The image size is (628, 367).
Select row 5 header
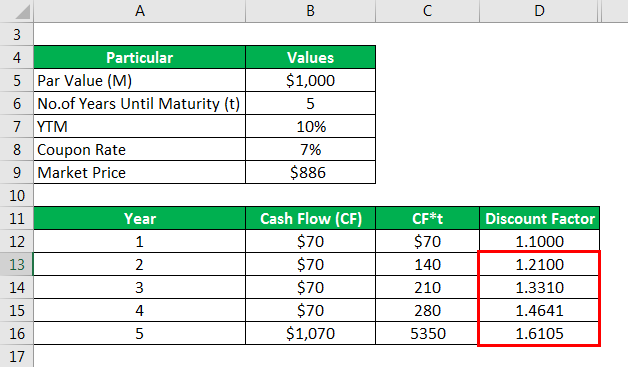(x=16, y=81)
